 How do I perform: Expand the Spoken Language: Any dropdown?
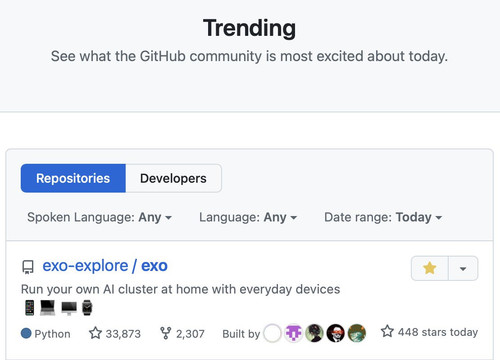[x=99, y=217]
